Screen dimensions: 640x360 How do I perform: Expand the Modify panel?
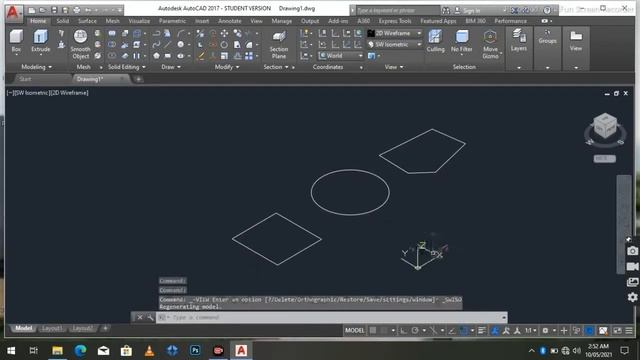[x=227, y=67]
